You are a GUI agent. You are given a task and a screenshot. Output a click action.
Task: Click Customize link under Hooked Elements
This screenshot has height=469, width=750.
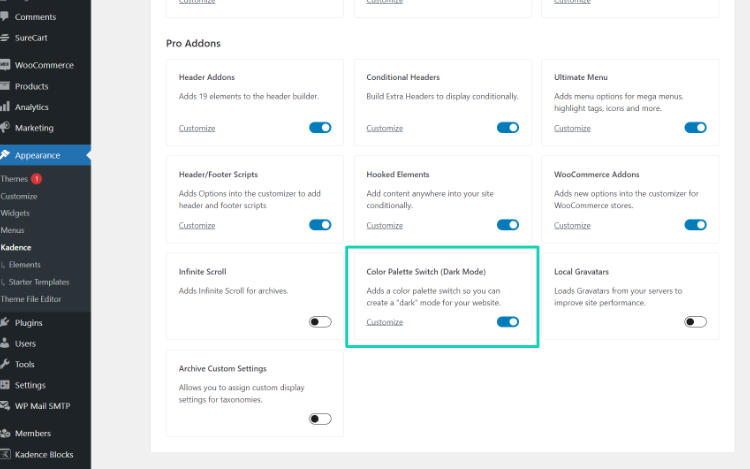point(384,225)
